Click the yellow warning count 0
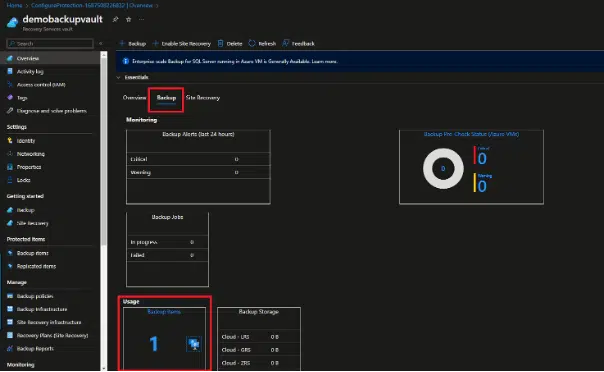The image size is (604, 372). [x=482, y=186]
